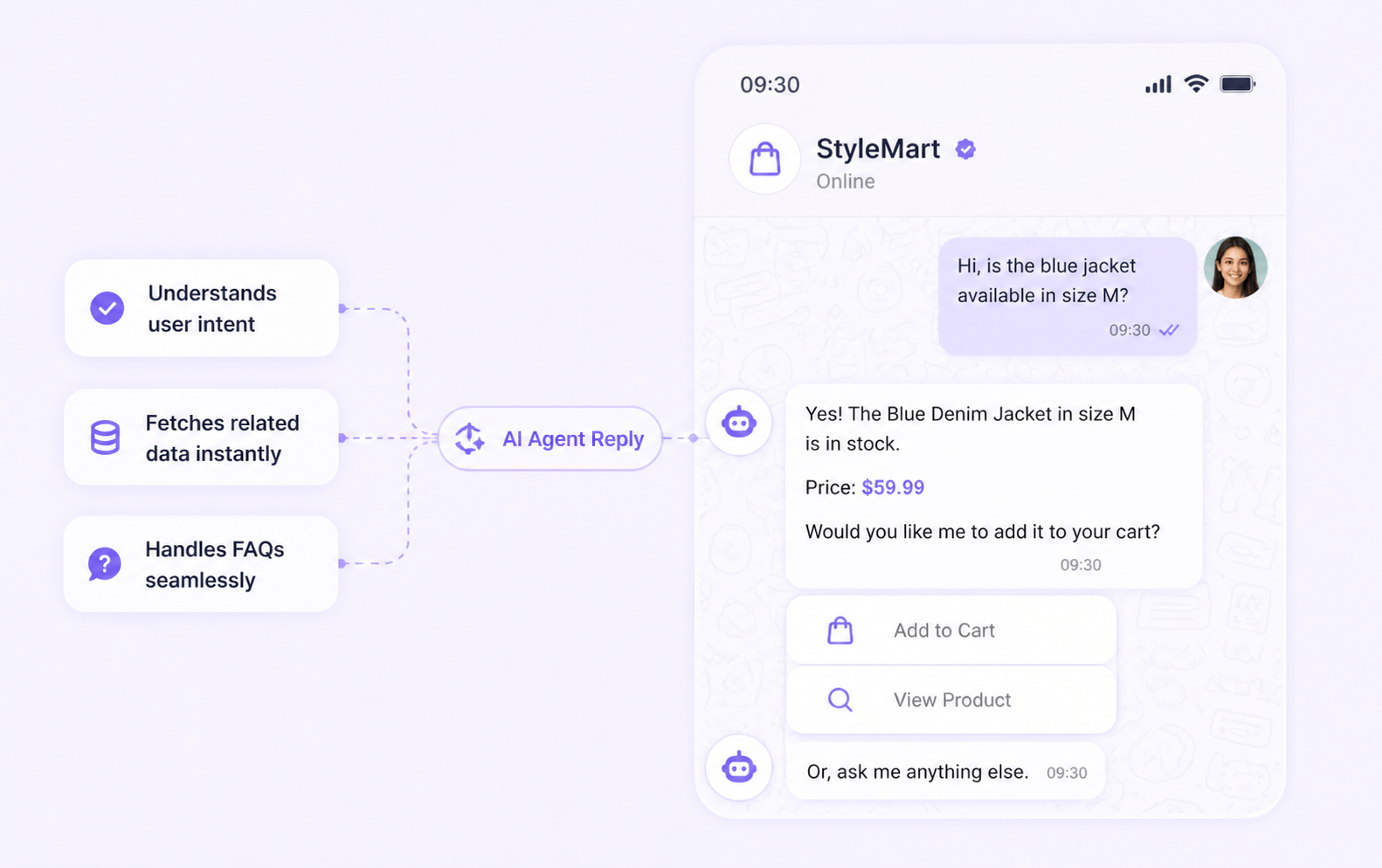Click the sparkle icon in AI Agent Reply
The width and height of the screenshot is (1382, 868).
coord(470,438)
